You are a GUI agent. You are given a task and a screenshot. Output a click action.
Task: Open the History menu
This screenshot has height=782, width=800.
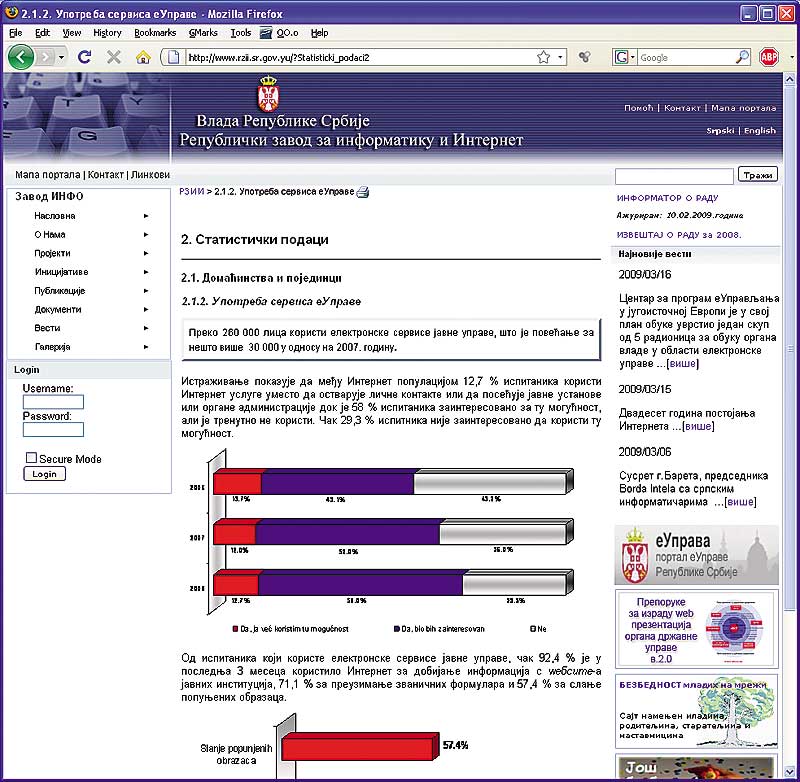[107, 33]
